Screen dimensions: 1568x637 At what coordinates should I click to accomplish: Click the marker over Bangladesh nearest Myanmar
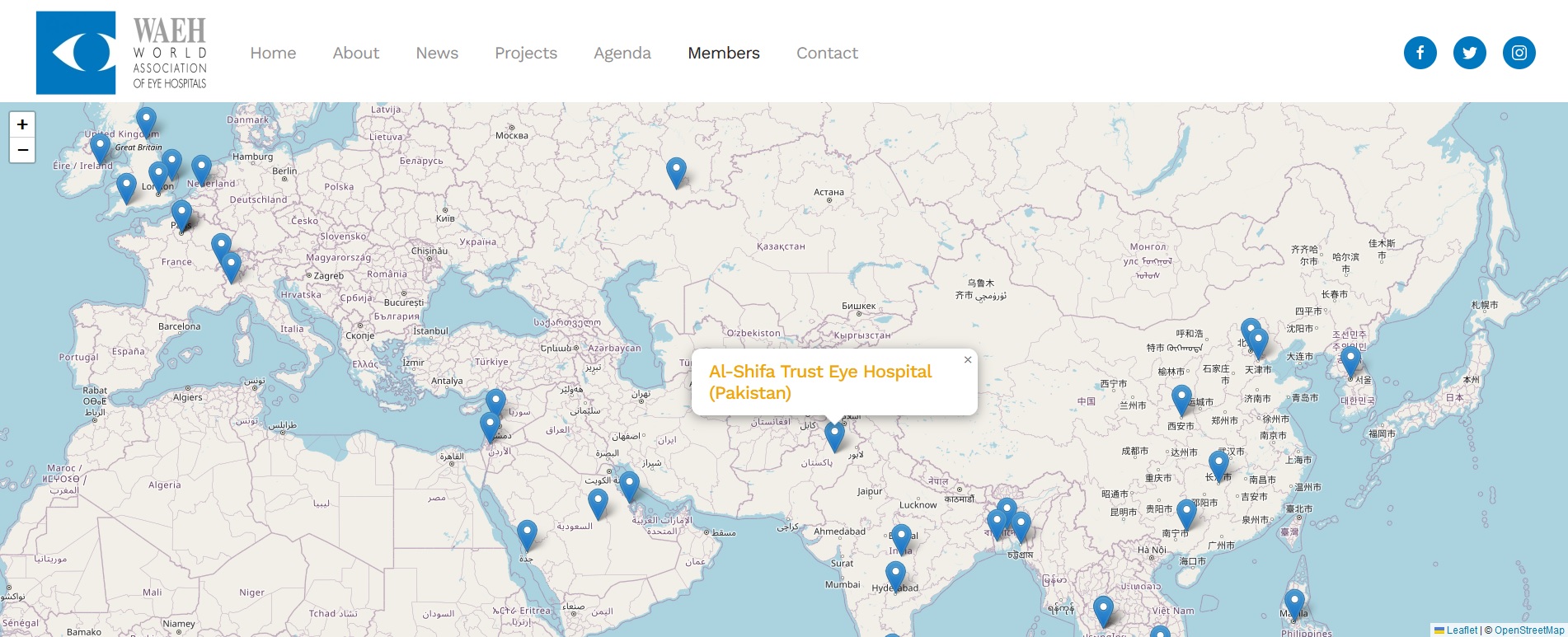[x=1021, y=527]
